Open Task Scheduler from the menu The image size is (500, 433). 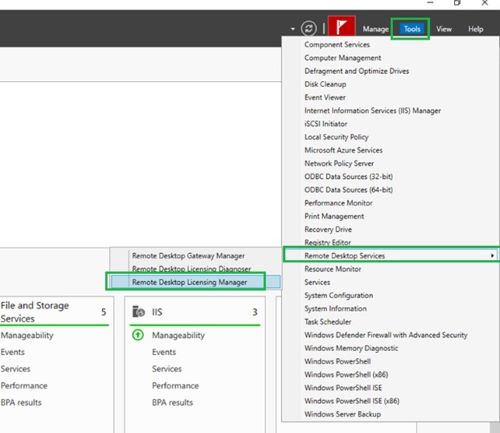pyautogui.click(x=328, y=322)
